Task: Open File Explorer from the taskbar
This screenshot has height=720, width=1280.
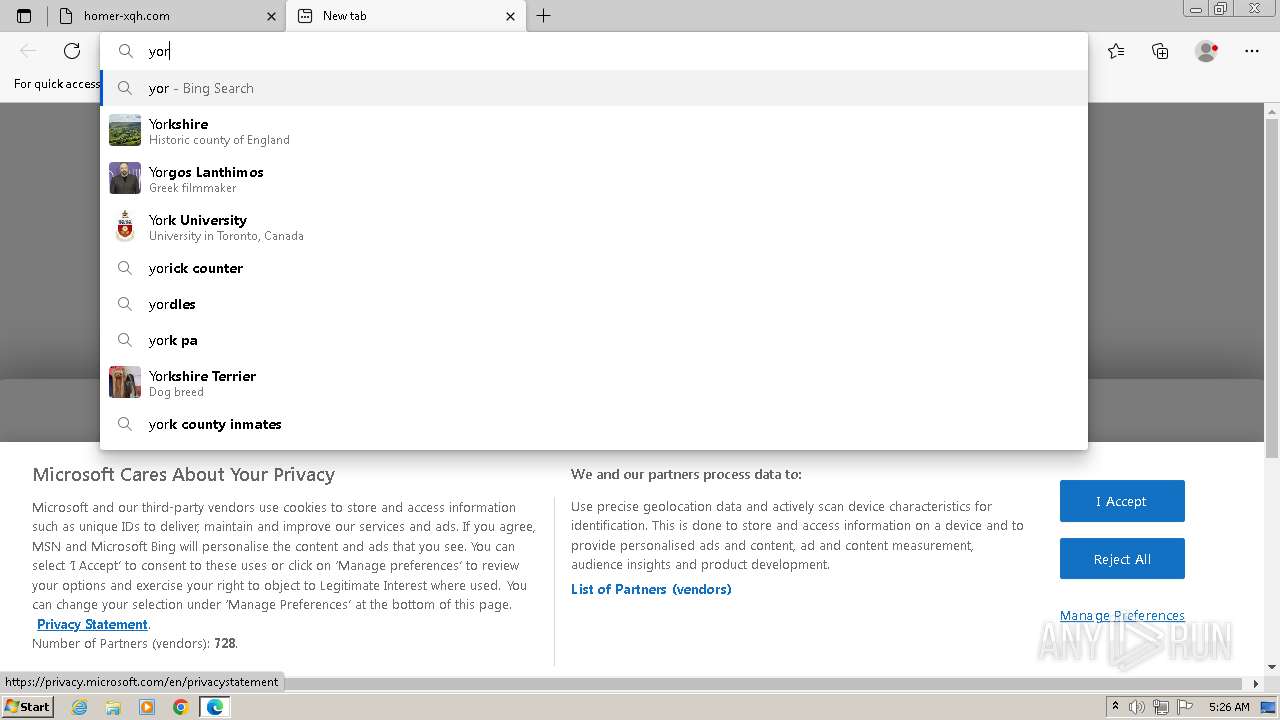Action: [x=113, y=707]
